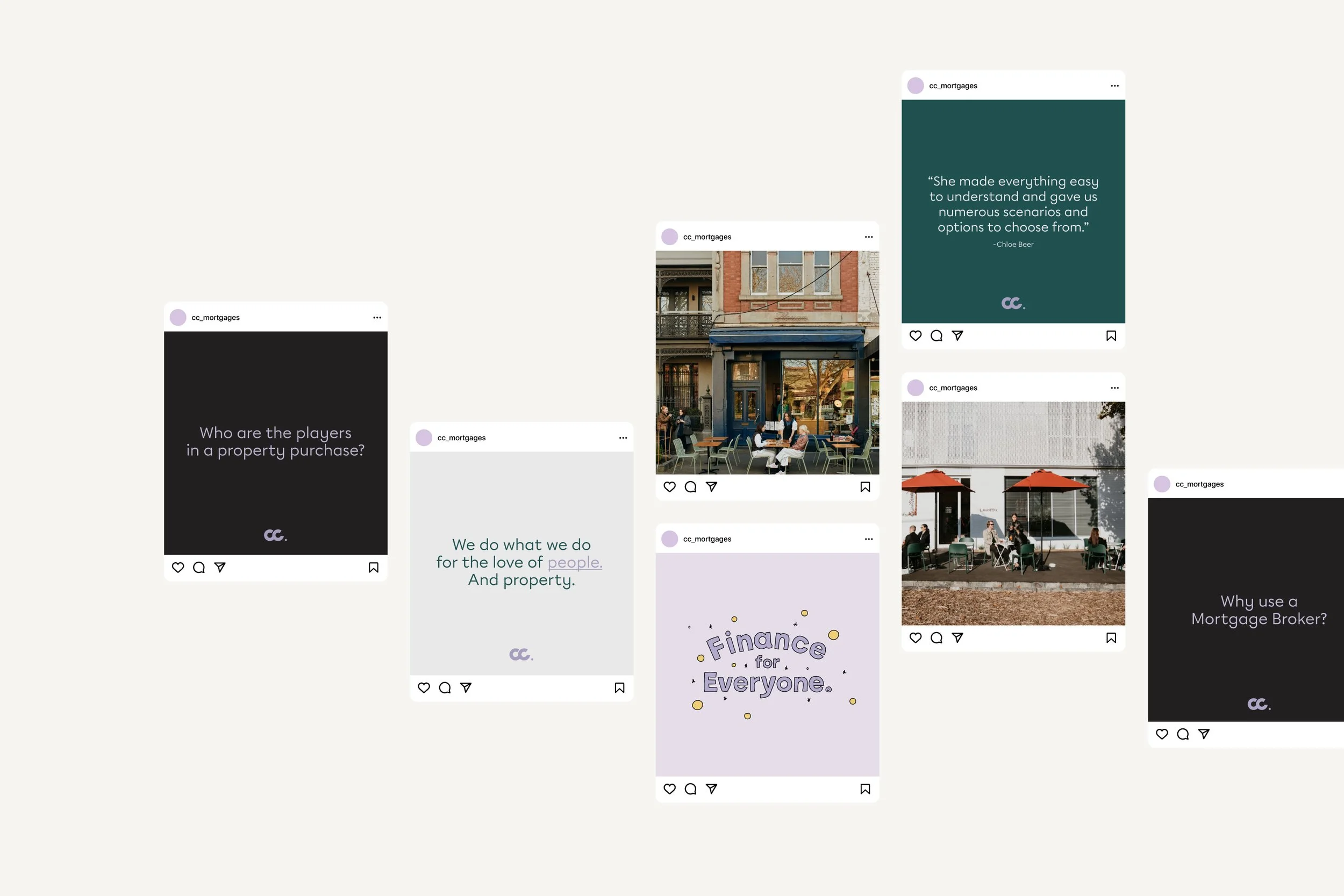Click lavender profile avatar on 'Who are the players' post
The width and height of the screenshot is (1344, 896).
(x=178, y=318)
